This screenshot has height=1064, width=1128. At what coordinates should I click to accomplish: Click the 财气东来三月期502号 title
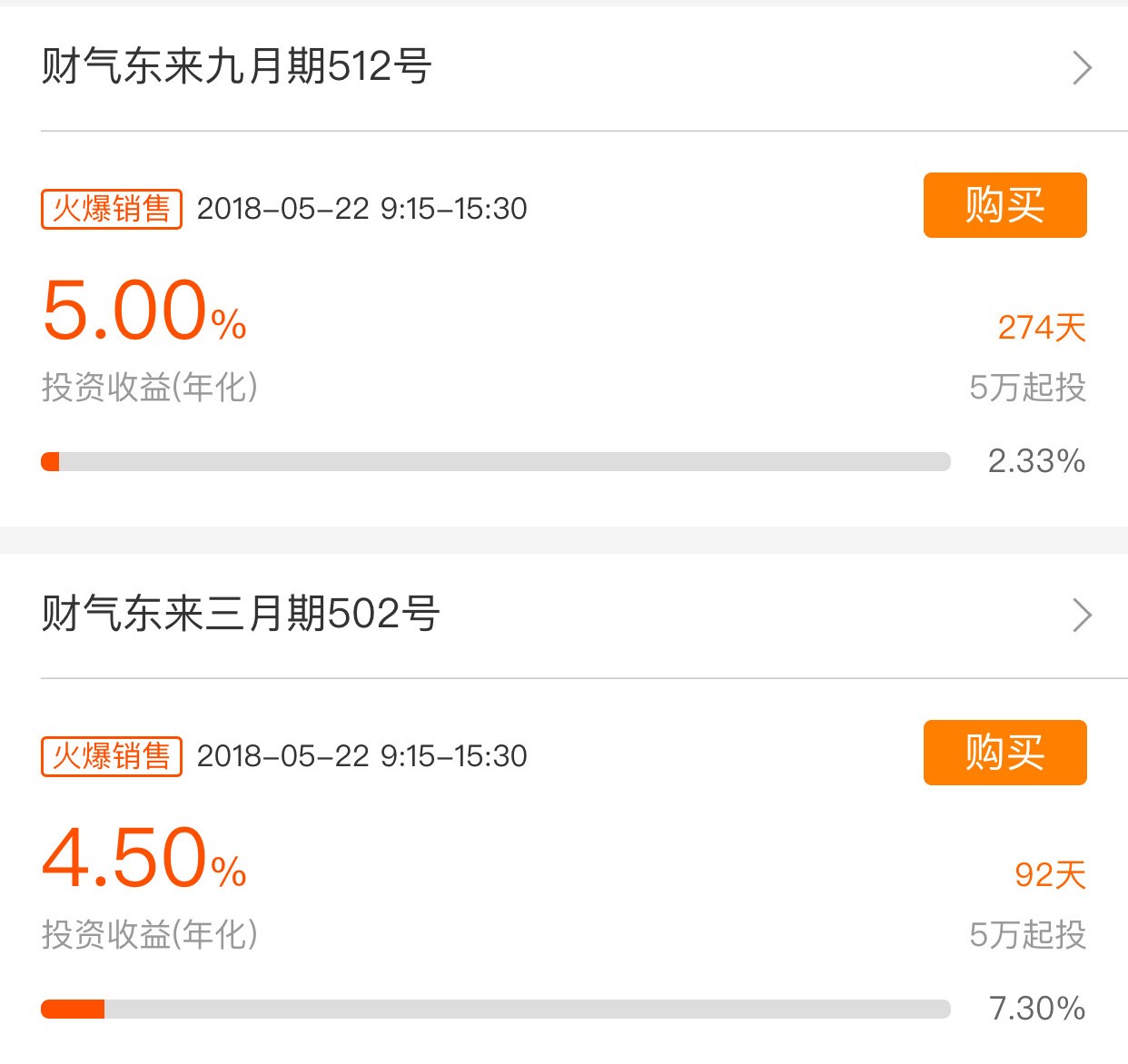(x=241, y=616)
